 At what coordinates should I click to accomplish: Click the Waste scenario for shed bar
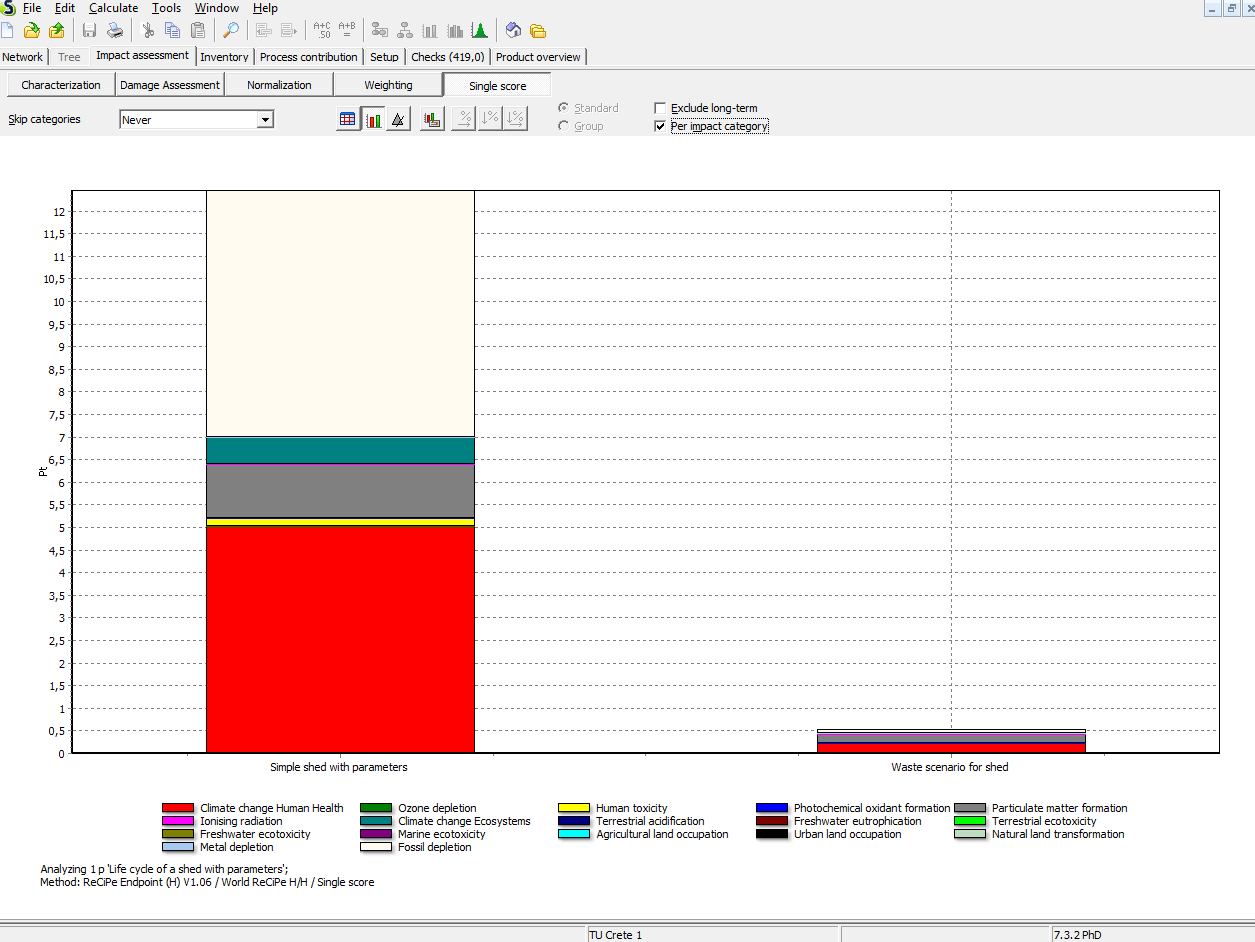click(951, 741)
